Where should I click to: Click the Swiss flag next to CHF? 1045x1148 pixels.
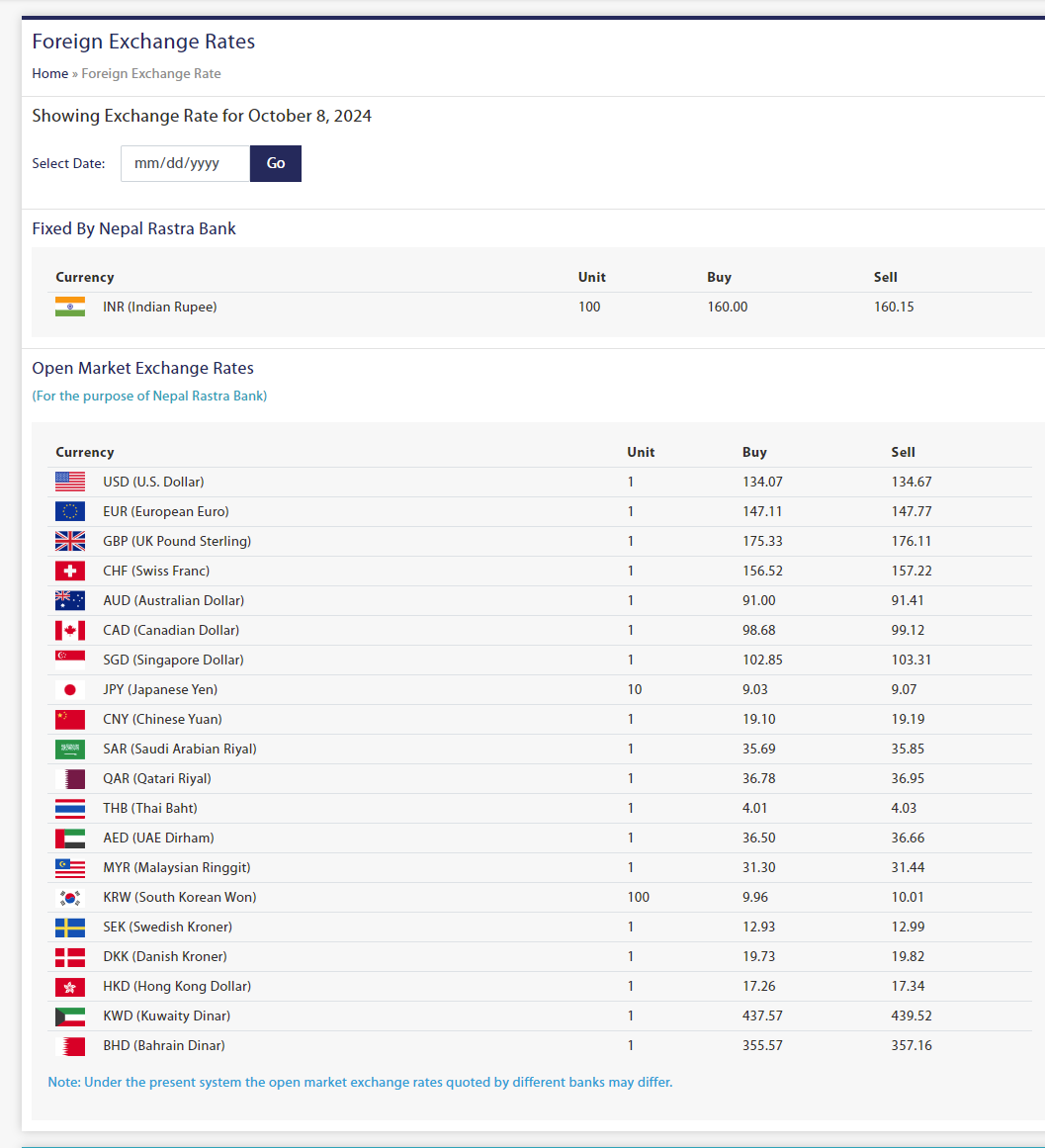click(x=70, y=572)
